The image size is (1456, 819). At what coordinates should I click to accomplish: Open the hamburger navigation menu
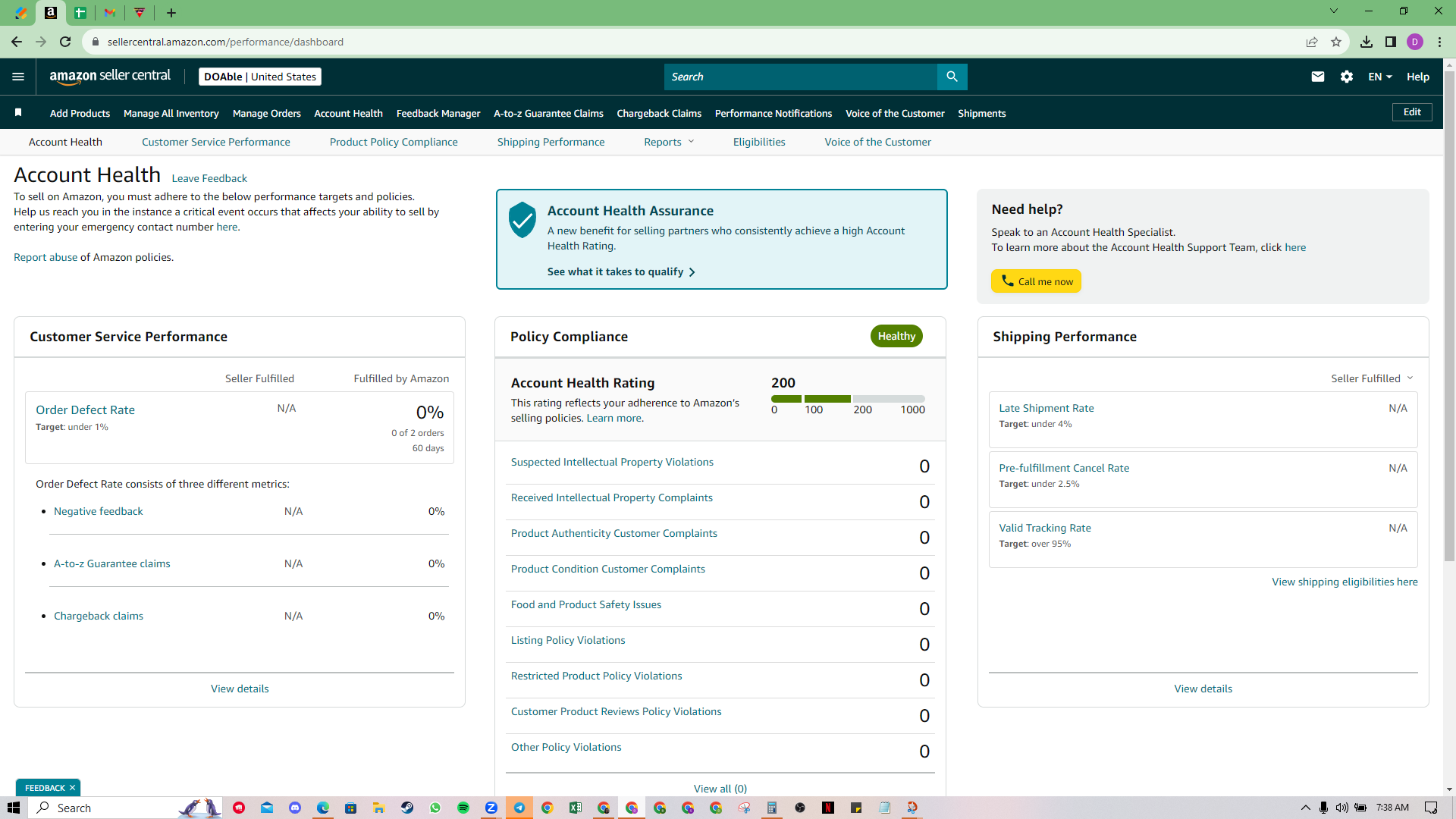click(18, 77)
